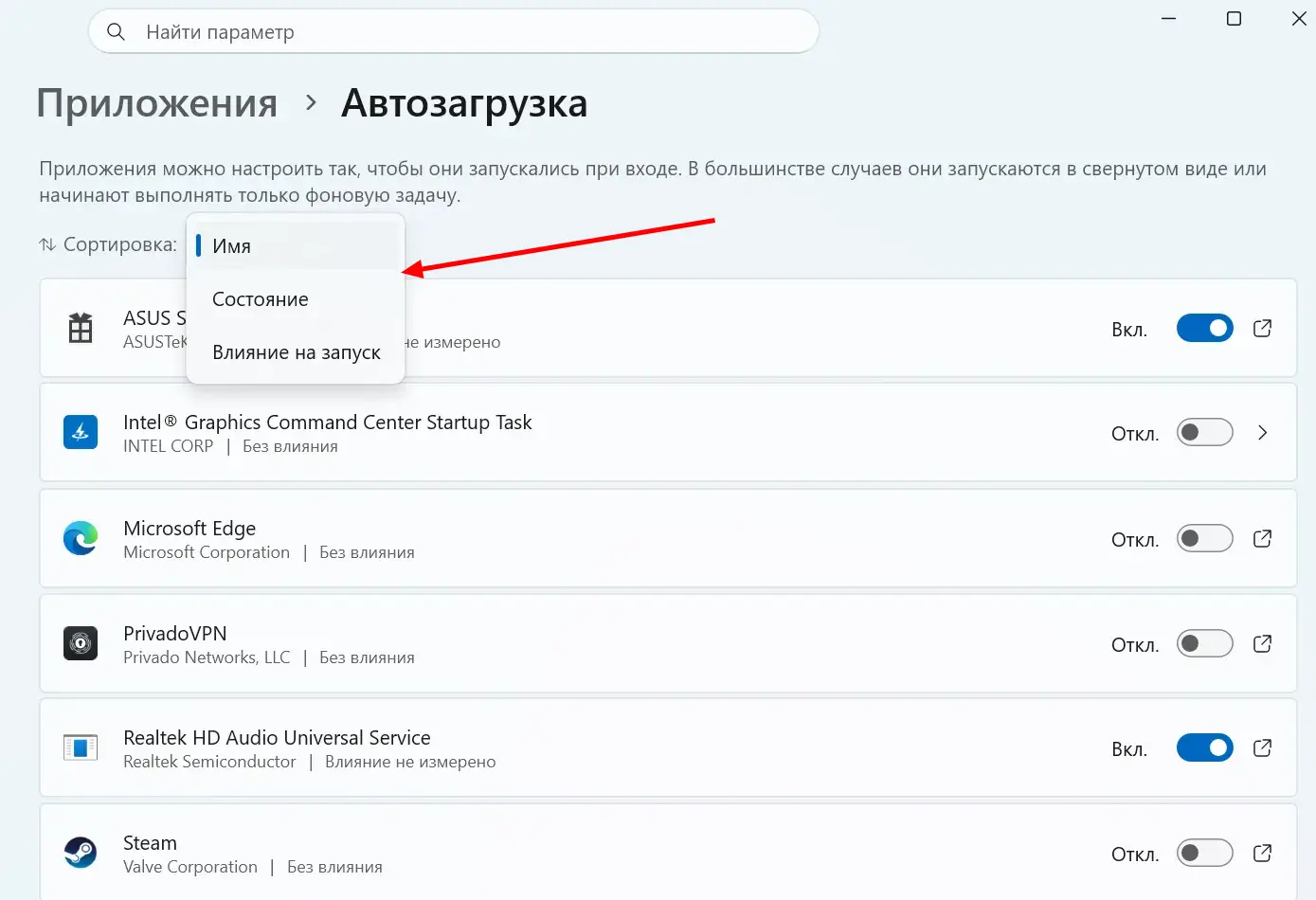Image resolution: width=1316 pixels, height=900 pixels.
Task: Enable Intel Graphics Command Center startup toggle
Action: 1205,433
